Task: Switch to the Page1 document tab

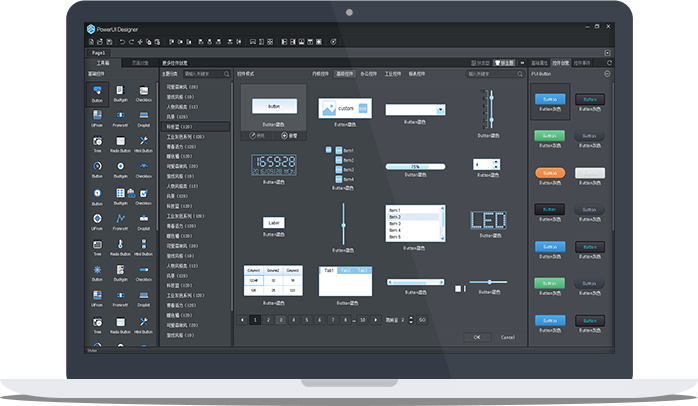Action: (x=98, y=53)
